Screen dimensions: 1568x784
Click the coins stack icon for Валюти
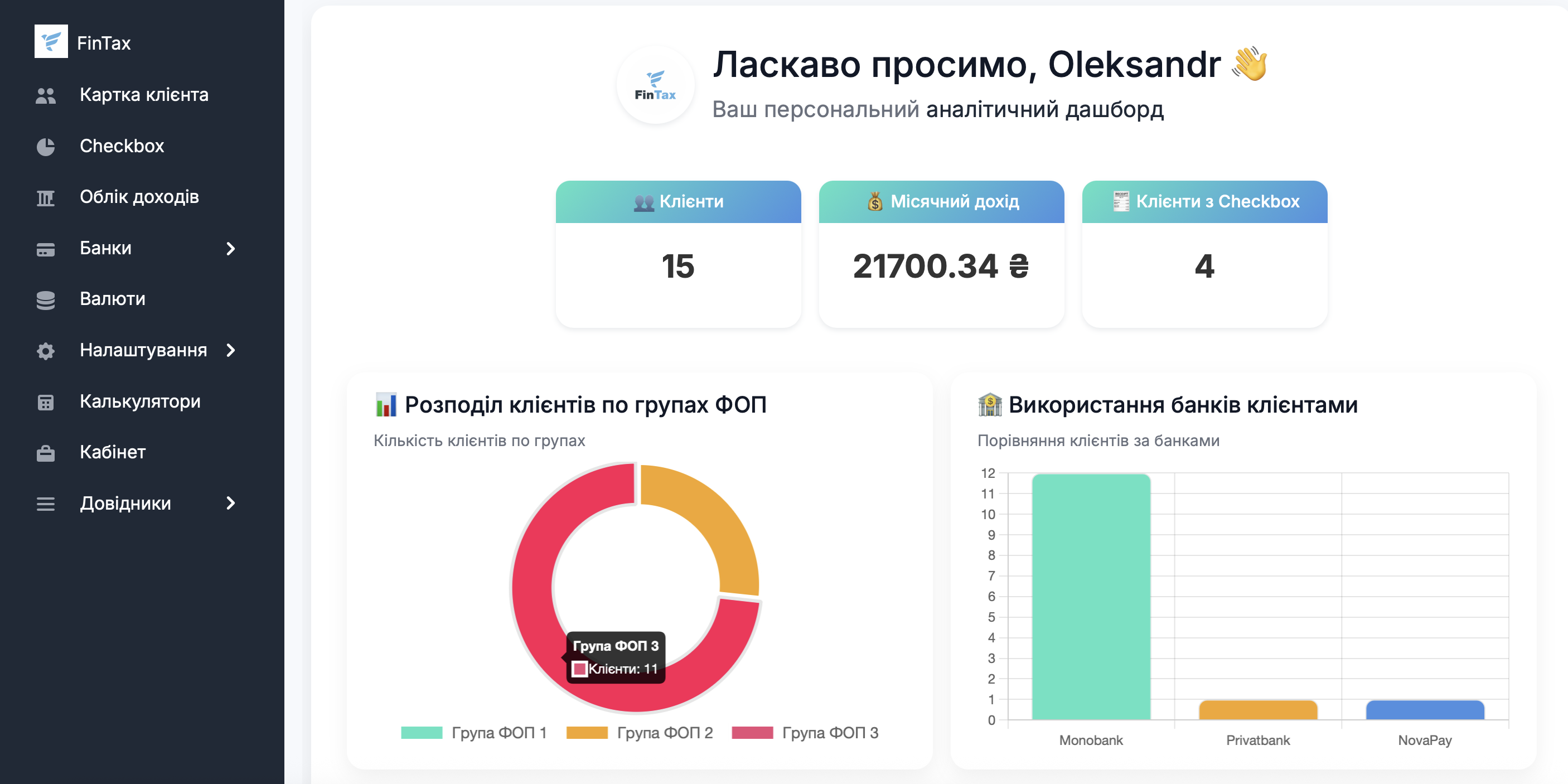pos(46,299)
